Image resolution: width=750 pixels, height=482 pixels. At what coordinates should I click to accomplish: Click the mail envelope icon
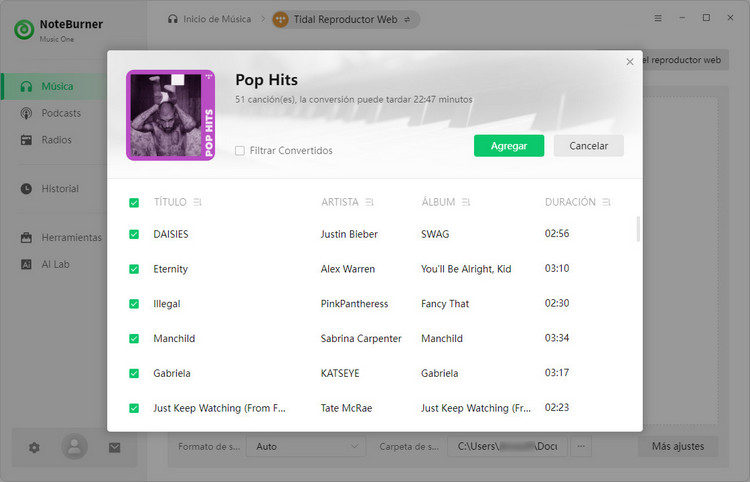click(114, 447)
